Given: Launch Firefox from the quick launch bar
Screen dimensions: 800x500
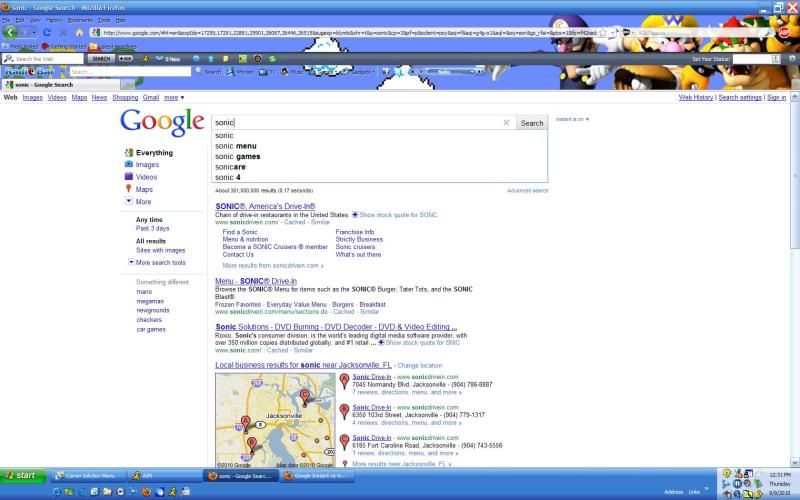Looking at the screenshot, I should (146, 492).
